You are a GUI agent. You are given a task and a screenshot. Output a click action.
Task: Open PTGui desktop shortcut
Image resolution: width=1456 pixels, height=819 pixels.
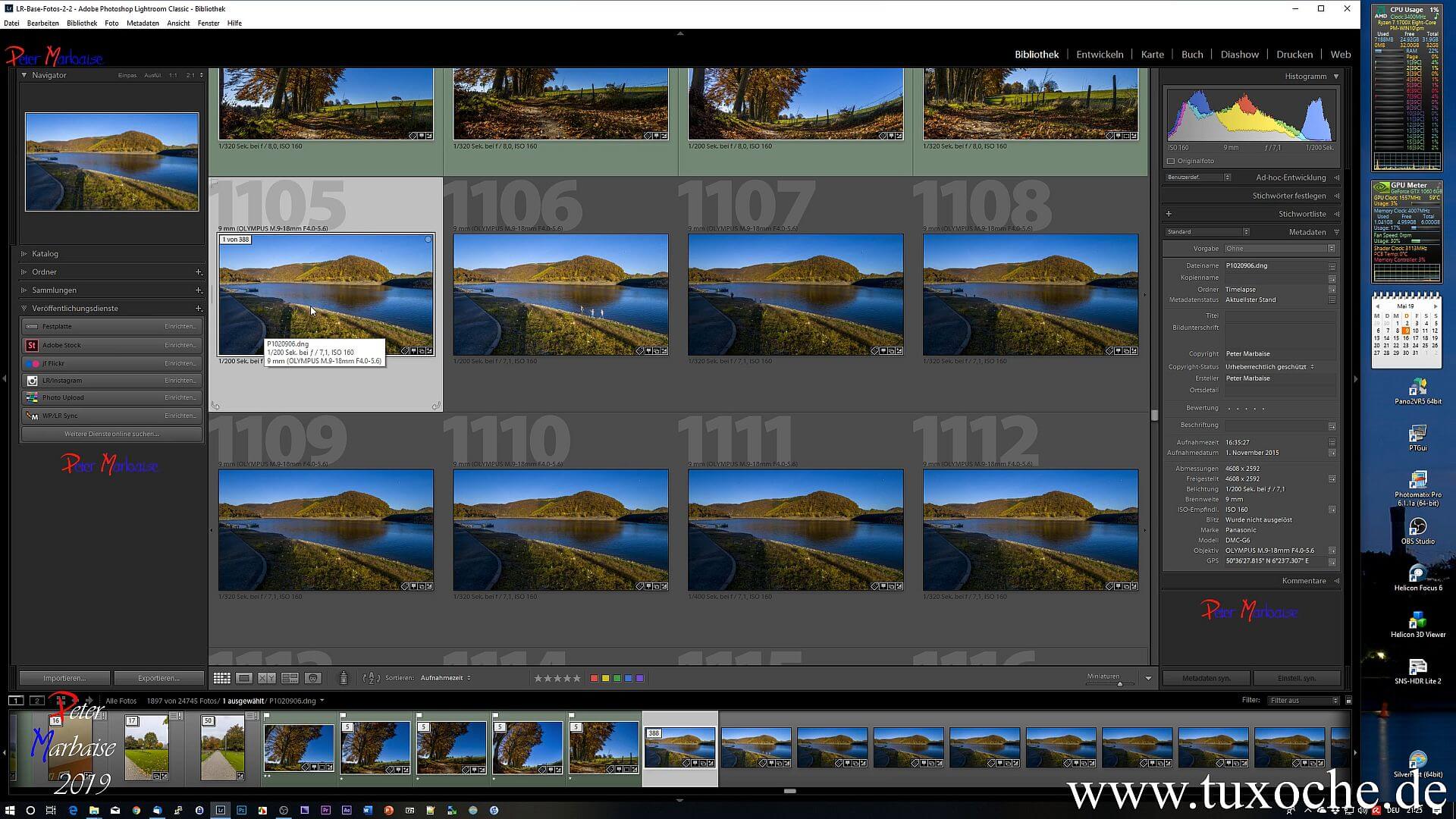point(1417,438)
